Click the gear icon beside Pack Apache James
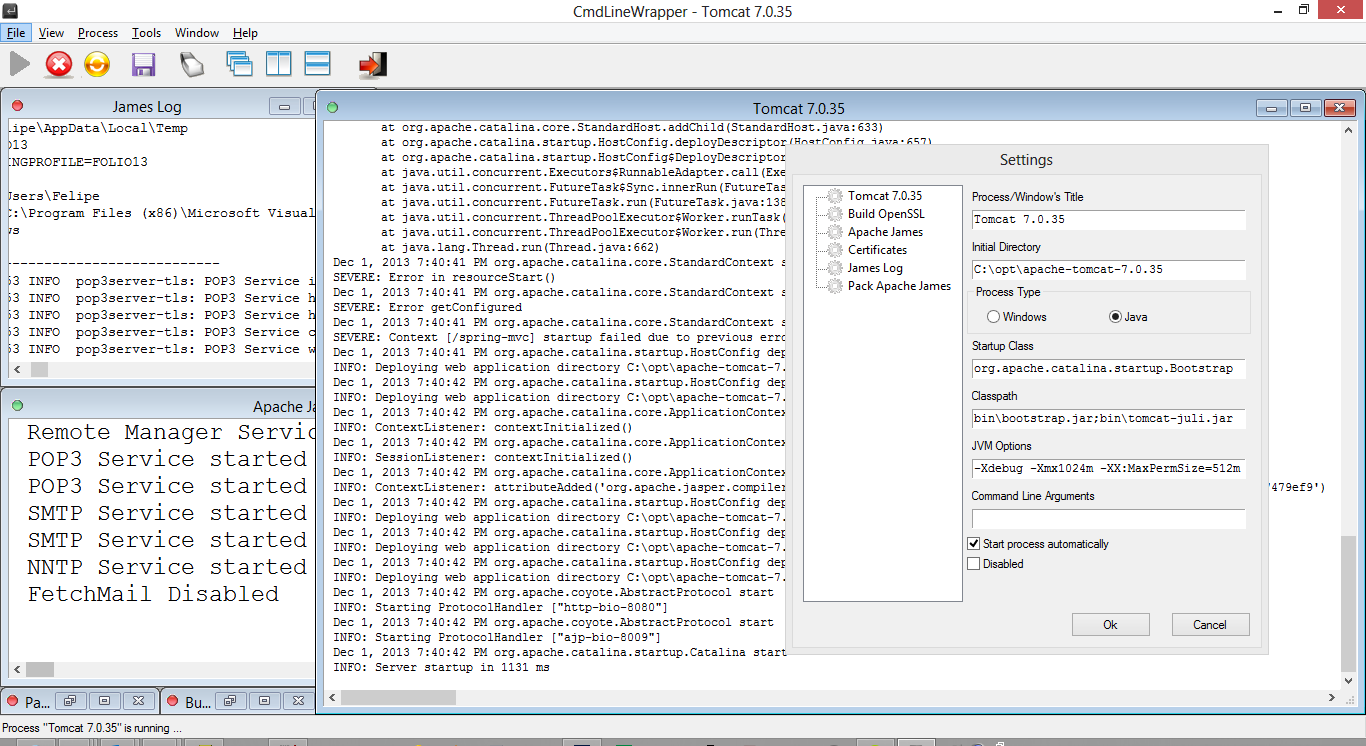This screenshot has width=1366, height=746. 835,286
